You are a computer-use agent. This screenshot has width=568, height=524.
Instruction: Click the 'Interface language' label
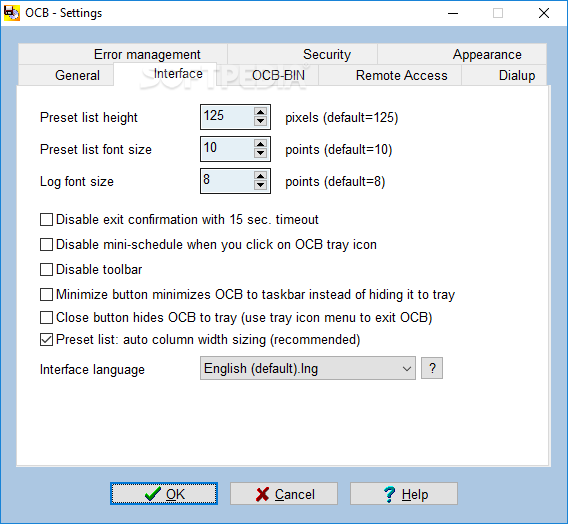pos(92,370)
